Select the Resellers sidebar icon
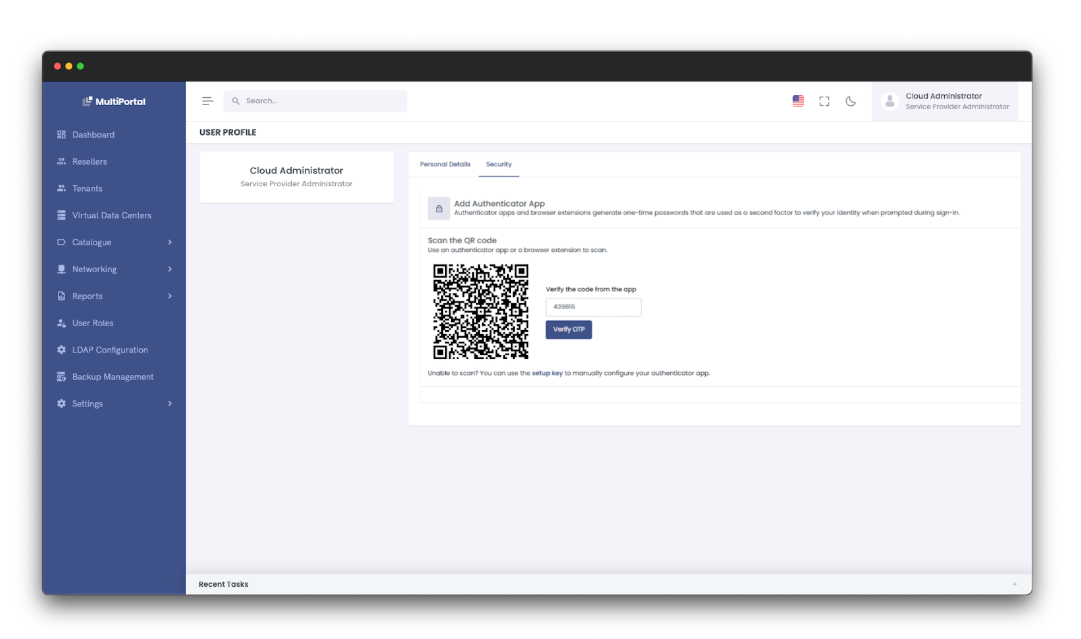The height and width of the screenshot is (639, 1081). (x=62, y=161)
